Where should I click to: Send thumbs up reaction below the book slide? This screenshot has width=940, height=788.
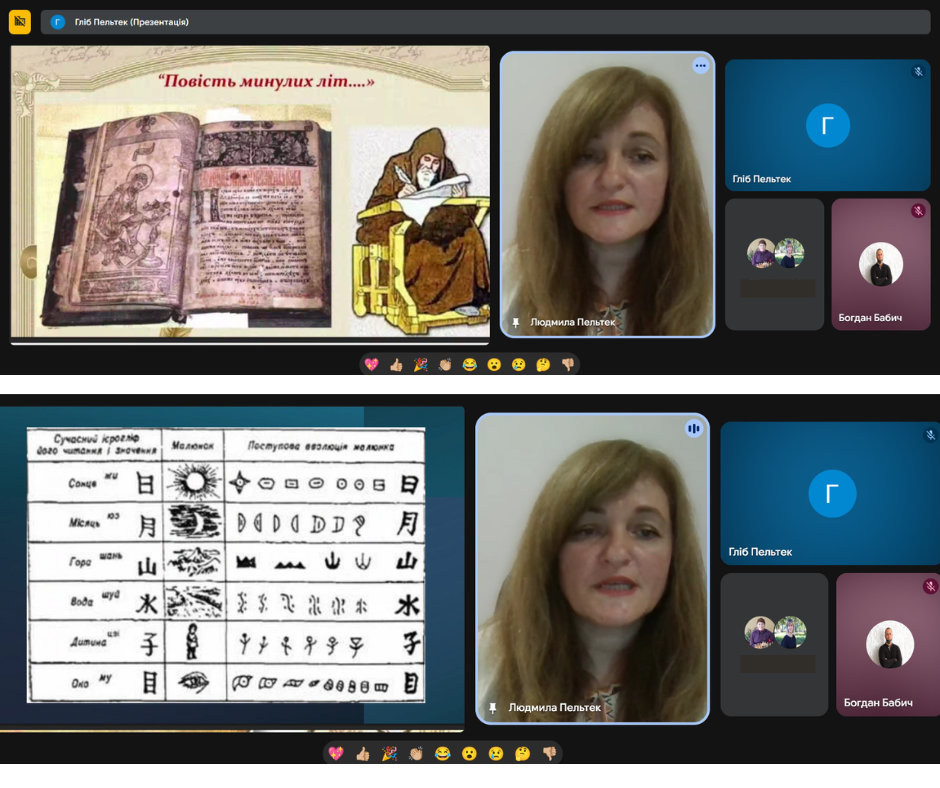(396, 365)
